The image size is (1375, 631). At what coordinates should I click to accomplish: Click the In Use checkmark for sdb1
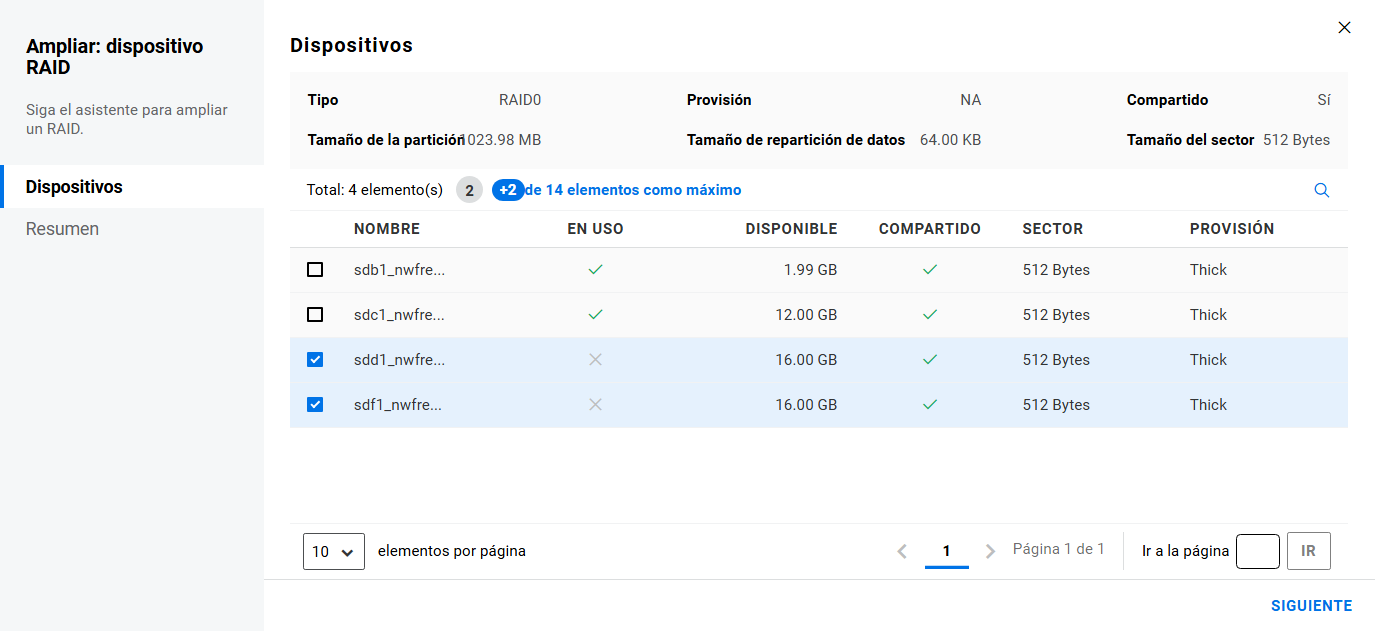tap(595, 270)
